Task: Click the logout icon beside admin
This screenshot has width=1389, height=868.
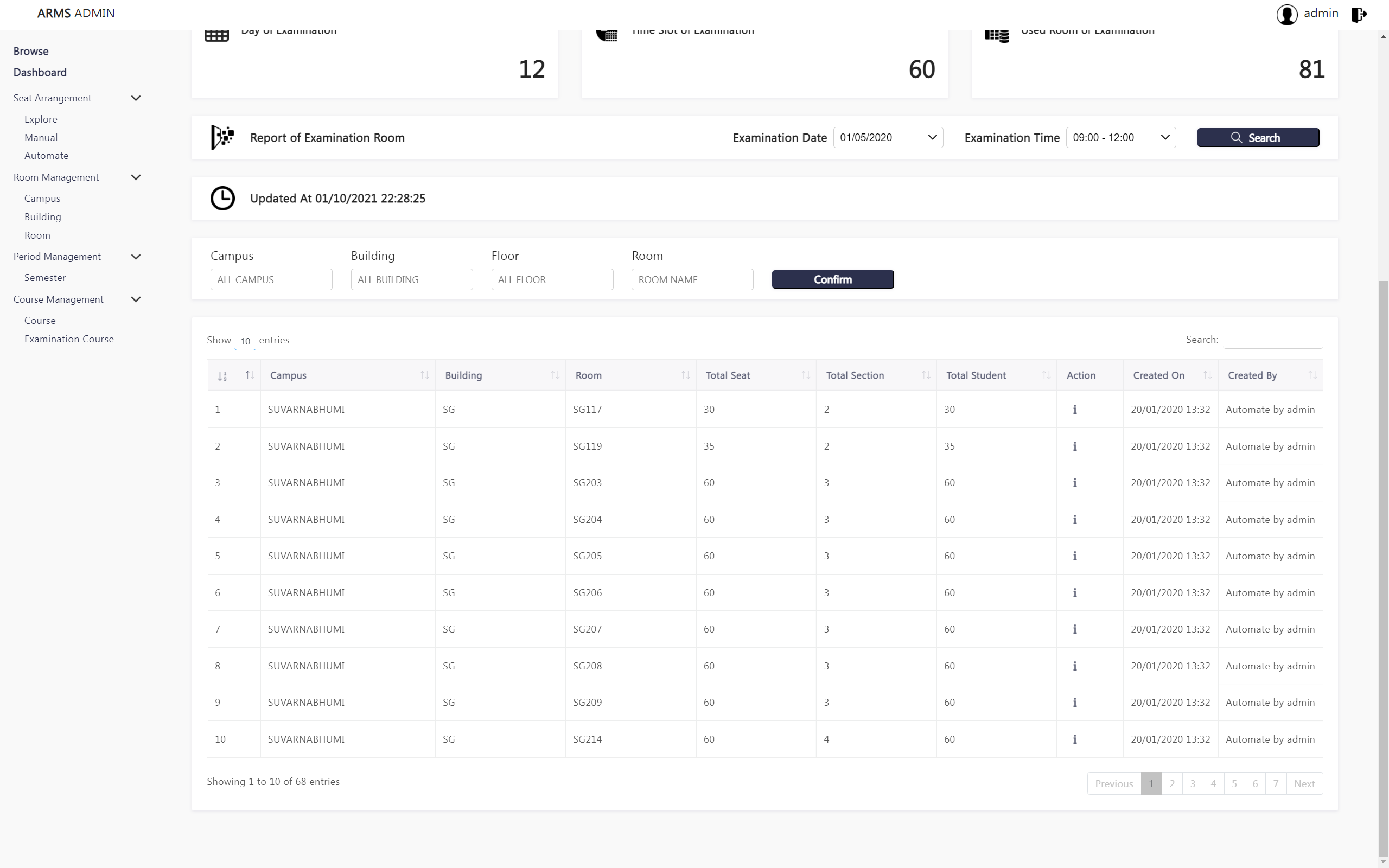Action: pos(1359,14)
